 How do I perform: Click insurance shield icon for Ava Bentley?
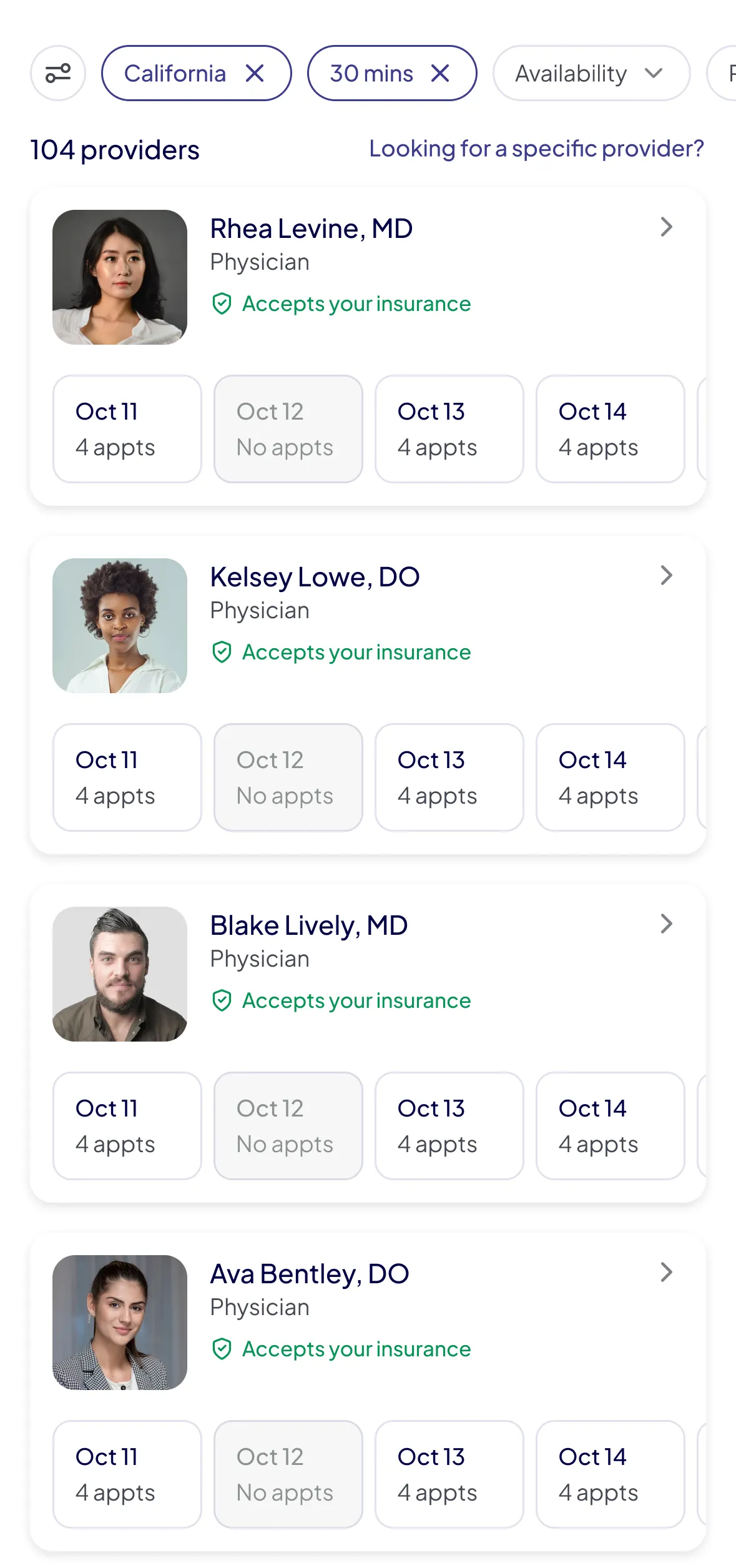click(x=222, y=1349)
